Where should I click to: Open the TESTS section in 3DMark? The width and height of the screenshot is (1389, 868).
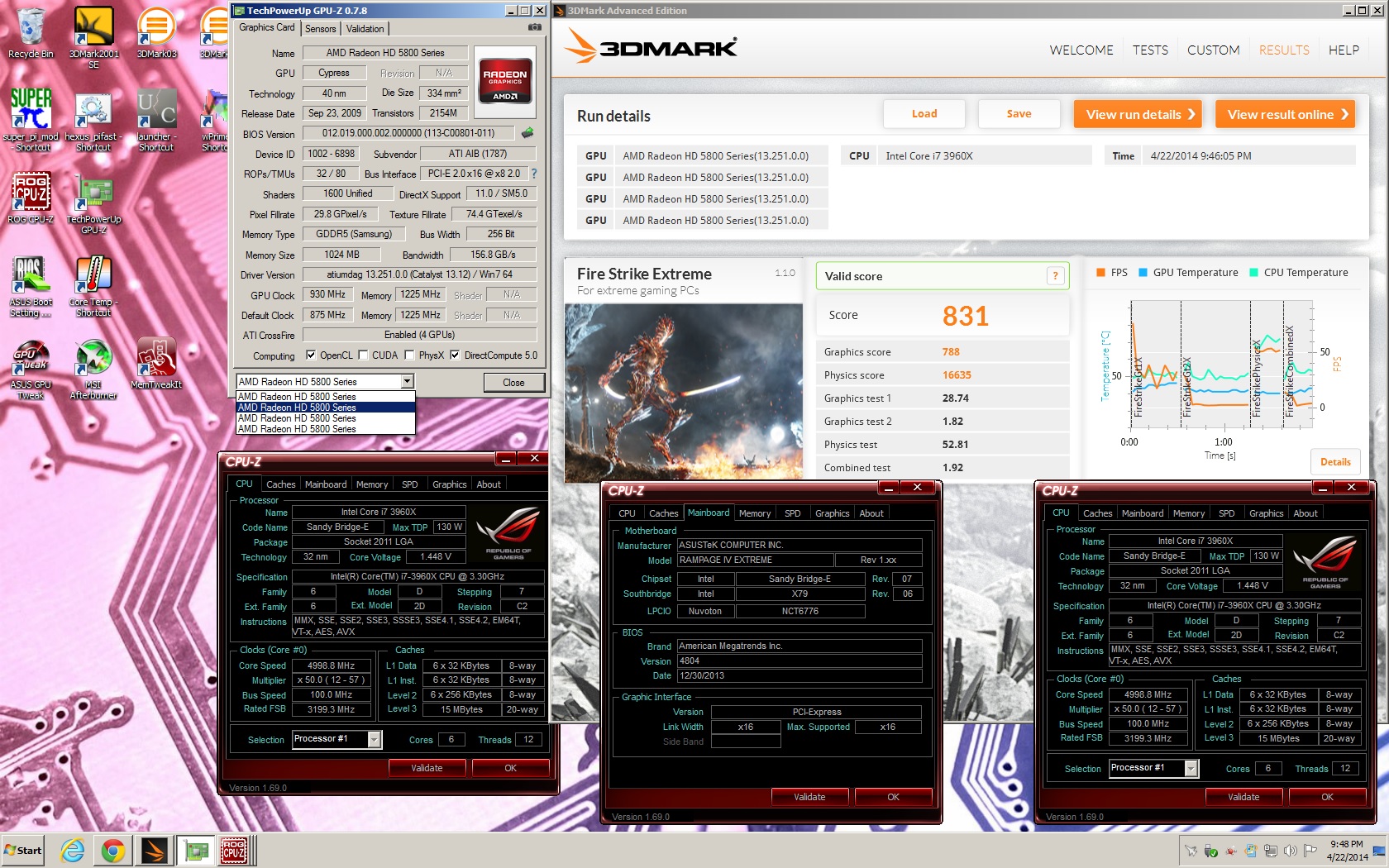1150,50
